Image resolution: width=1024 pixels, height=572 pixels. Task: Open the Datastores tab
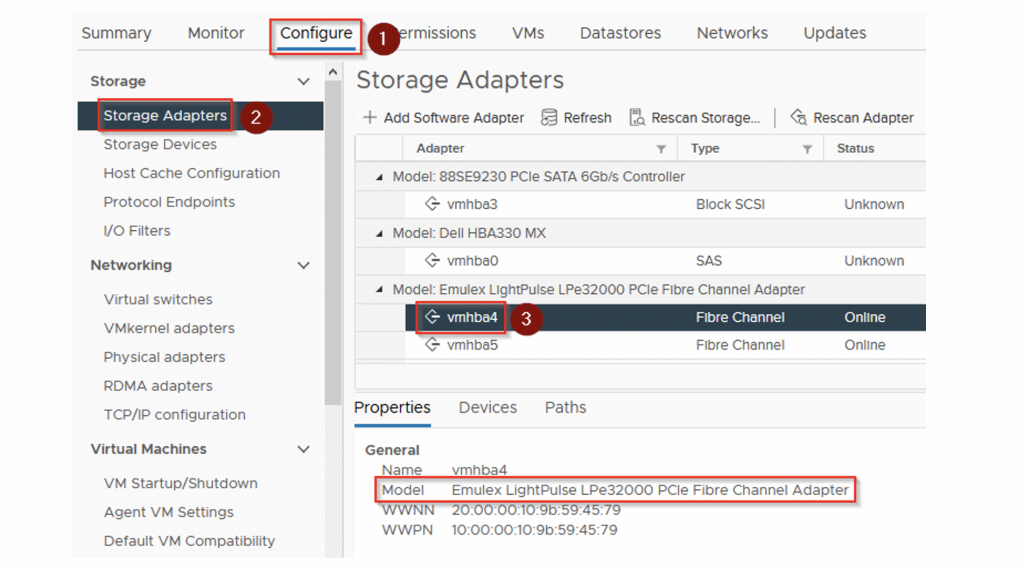coord(620,33)
